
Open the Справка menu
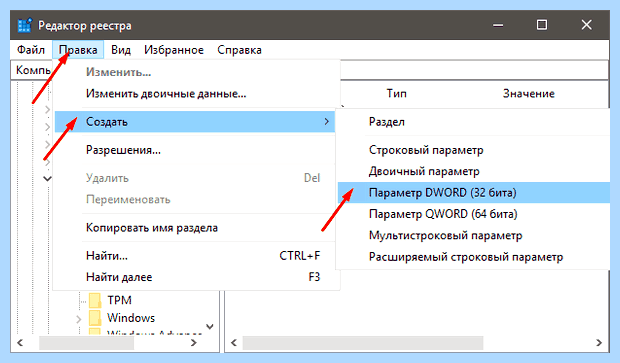tap(239, 50)
